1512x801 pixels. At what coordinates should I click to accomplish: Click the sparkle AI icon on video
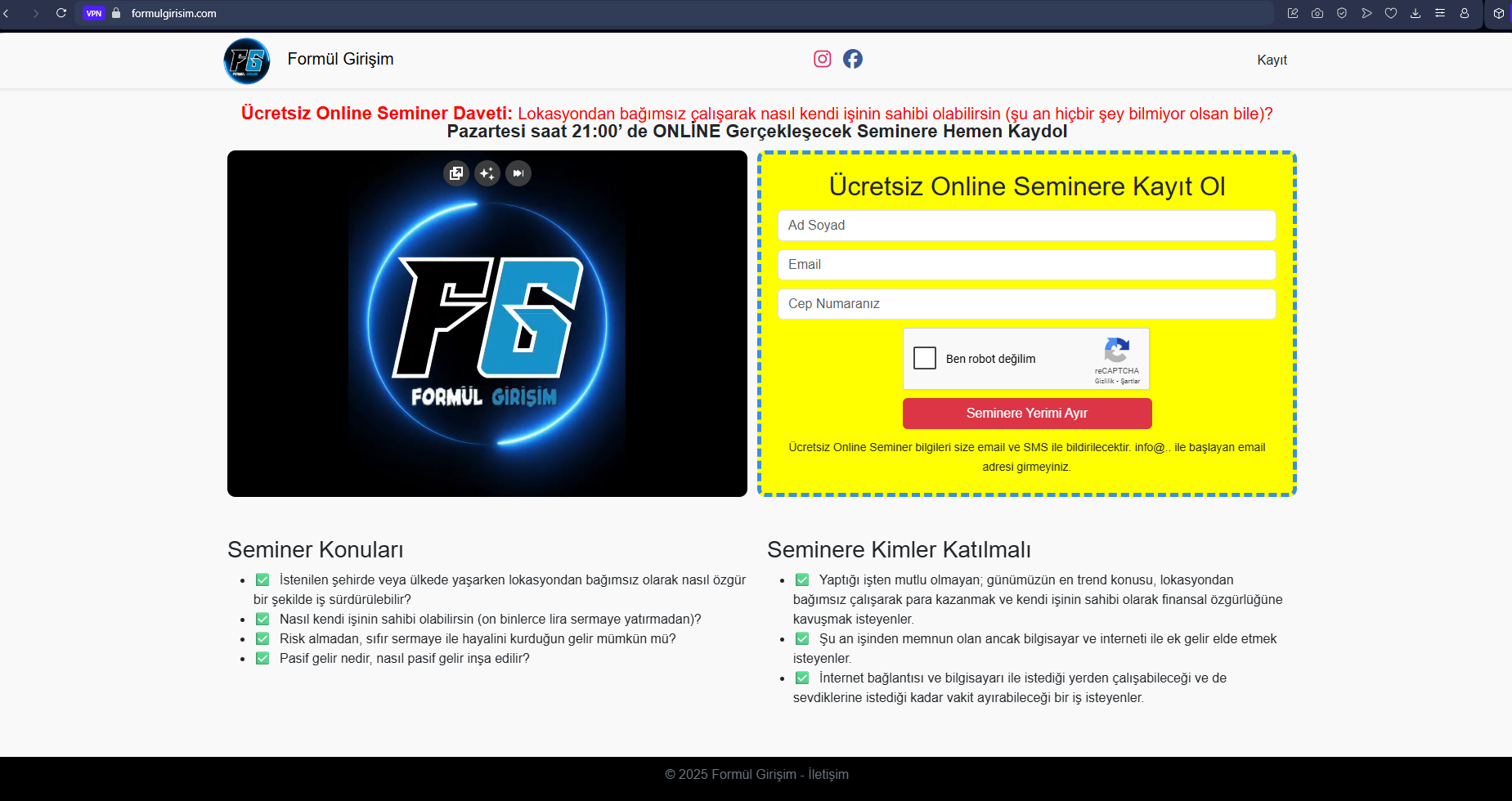487,173
